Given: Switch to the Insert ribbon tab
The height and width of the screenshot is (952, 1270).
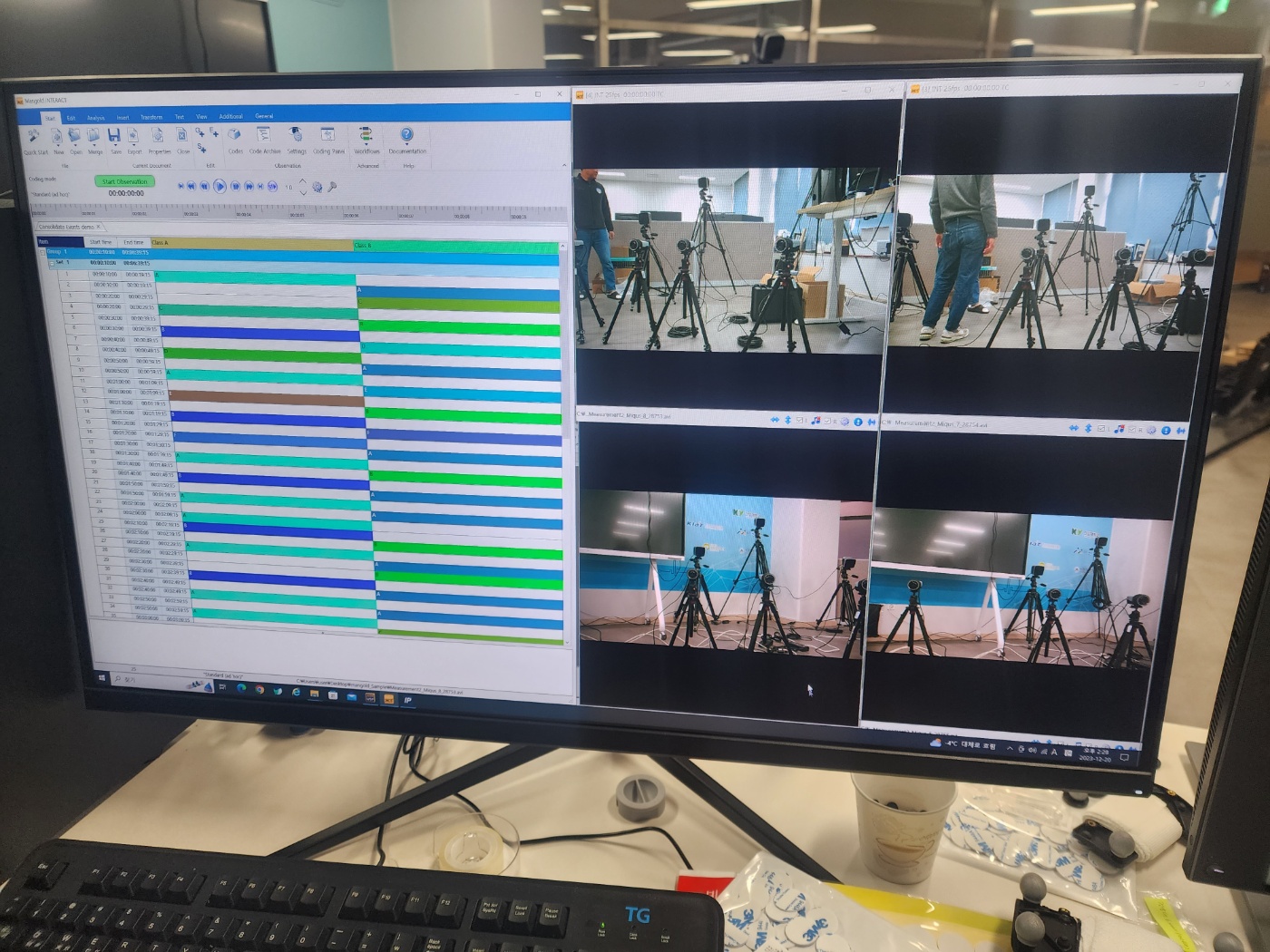Looking at the screenshot, I should coord(122,118).
